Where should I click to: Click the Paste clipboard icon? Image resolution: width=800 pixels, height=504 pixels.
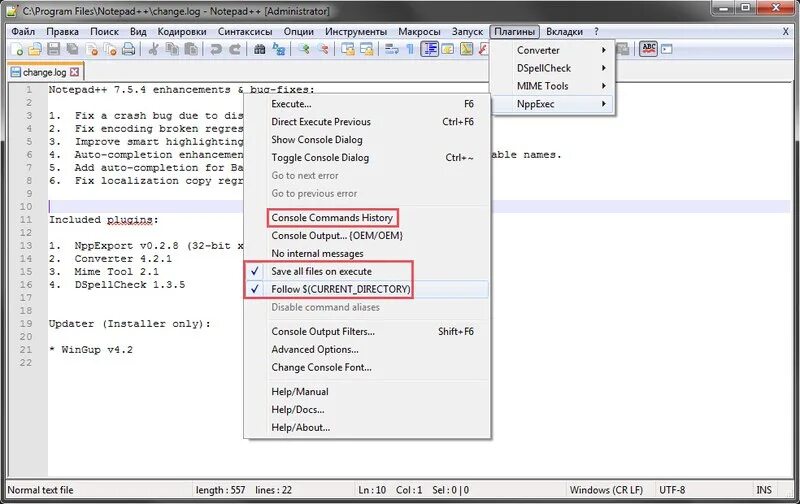coord(191,49)
